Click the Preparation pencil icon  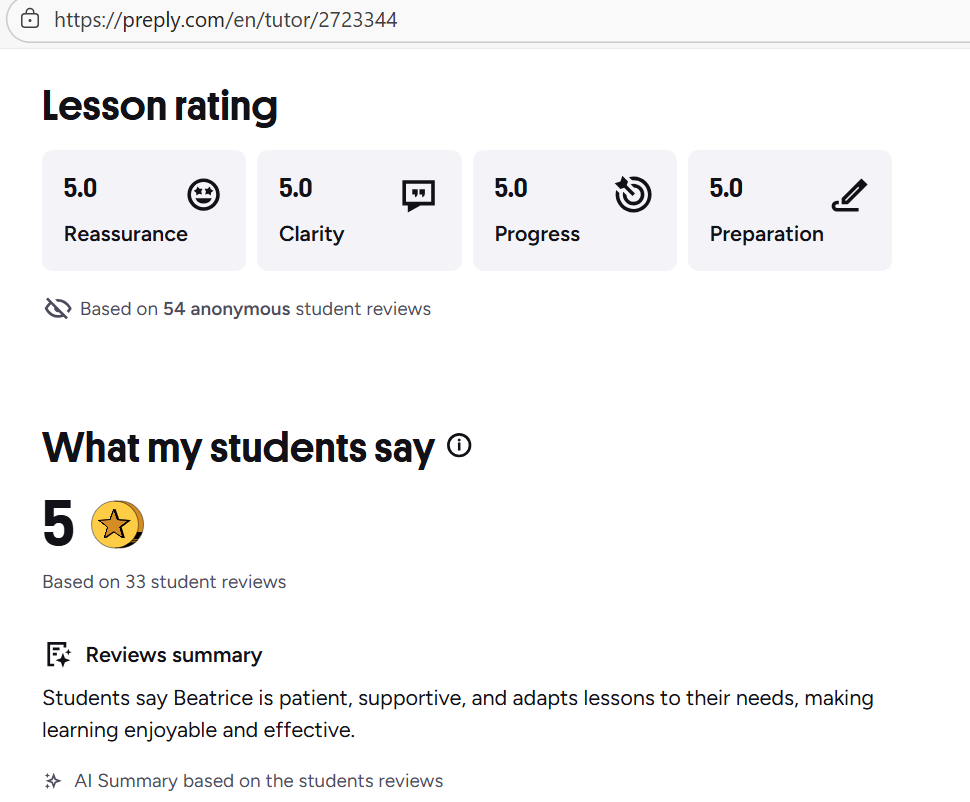(849, 196)
